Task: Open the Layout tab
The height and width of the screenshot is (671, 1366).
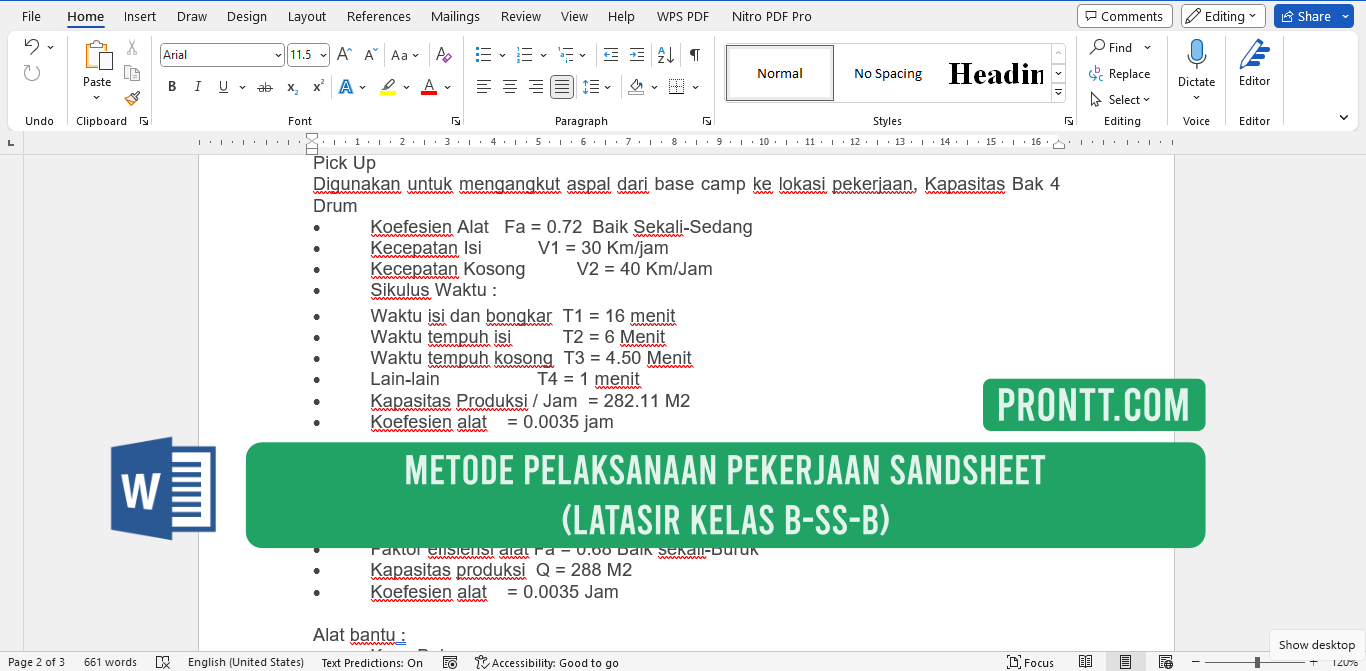Action: 307,16
